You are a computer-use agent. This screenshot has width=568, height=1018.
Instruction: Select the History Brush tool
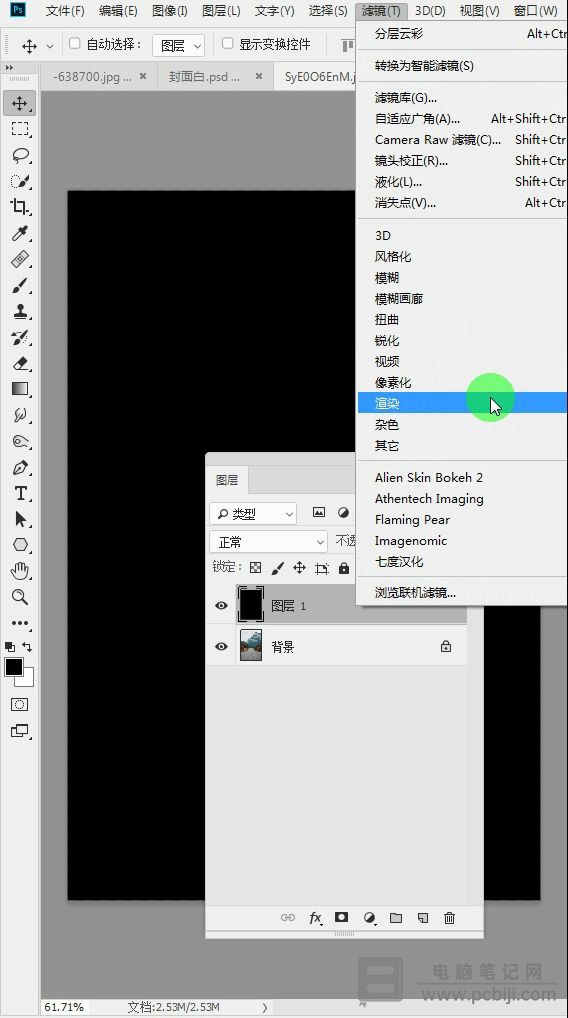click(19, 337)
